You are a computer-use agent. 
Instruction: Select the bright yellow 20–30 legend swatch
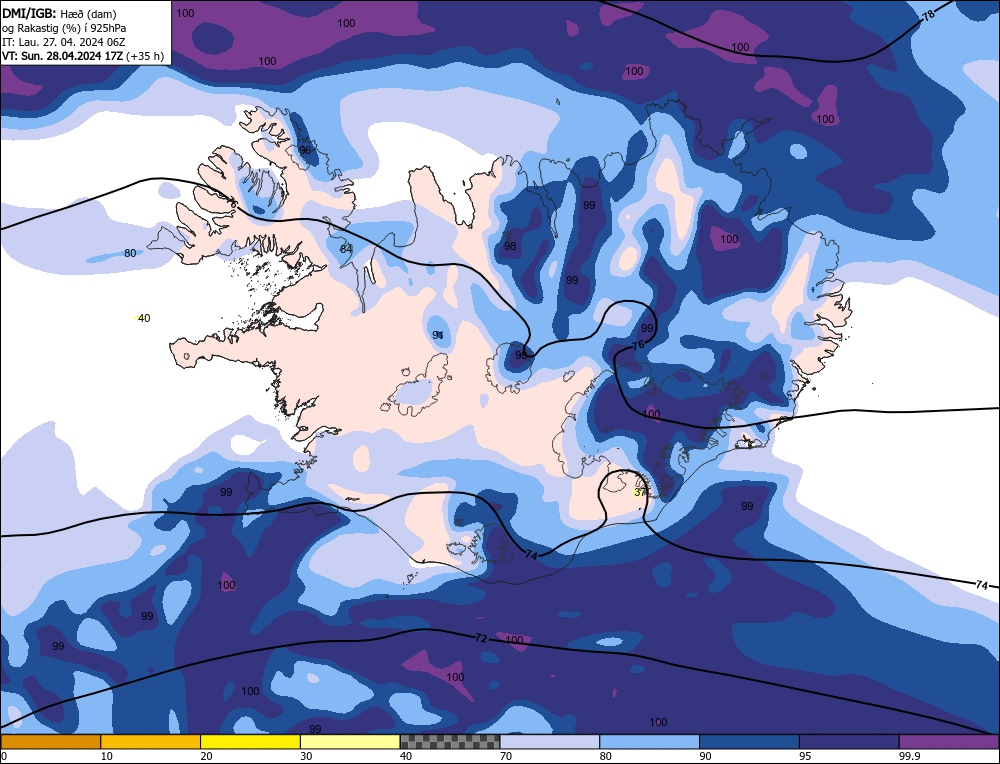pos(250,742)
